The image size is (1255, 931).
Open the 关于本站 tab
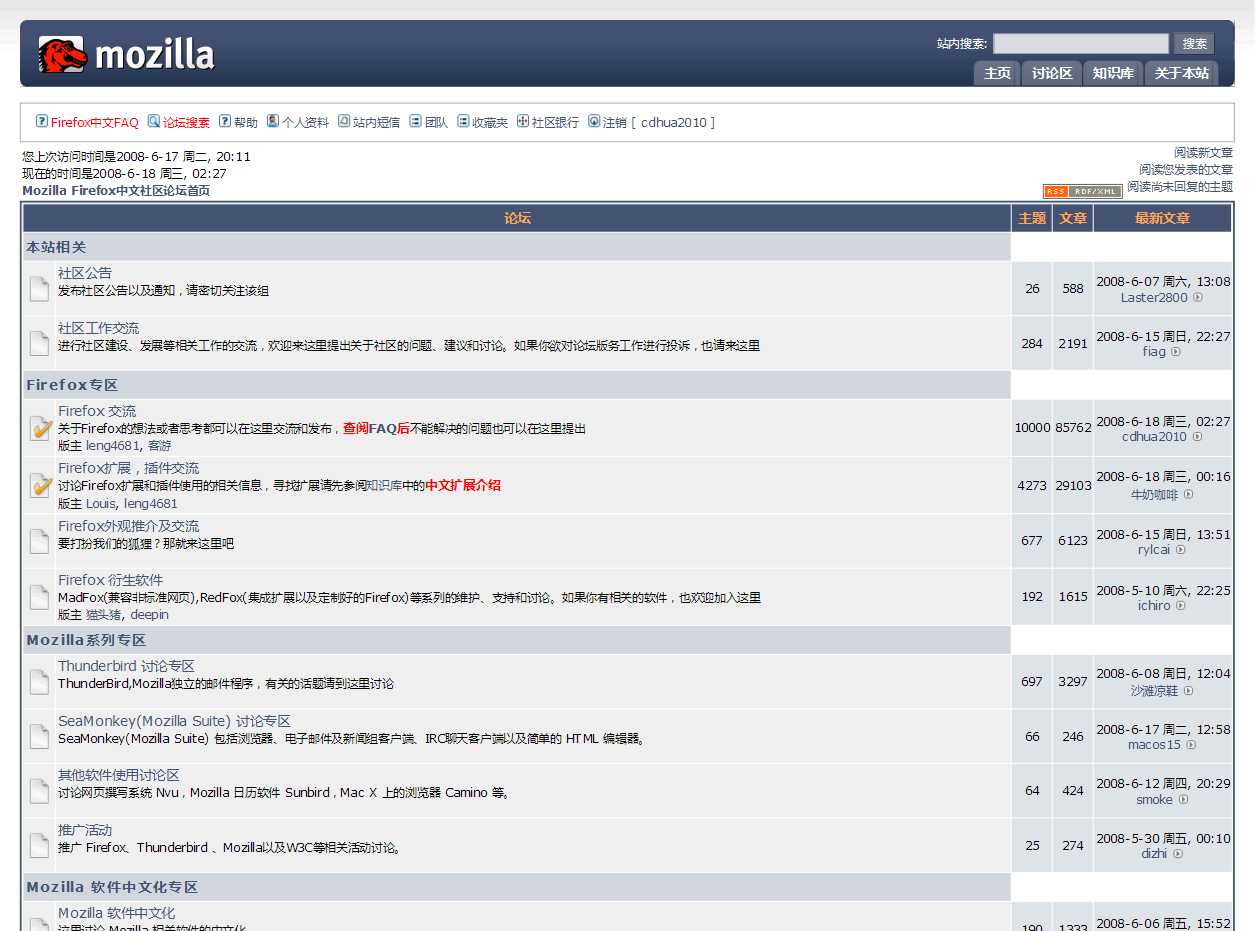(1181, 73)
